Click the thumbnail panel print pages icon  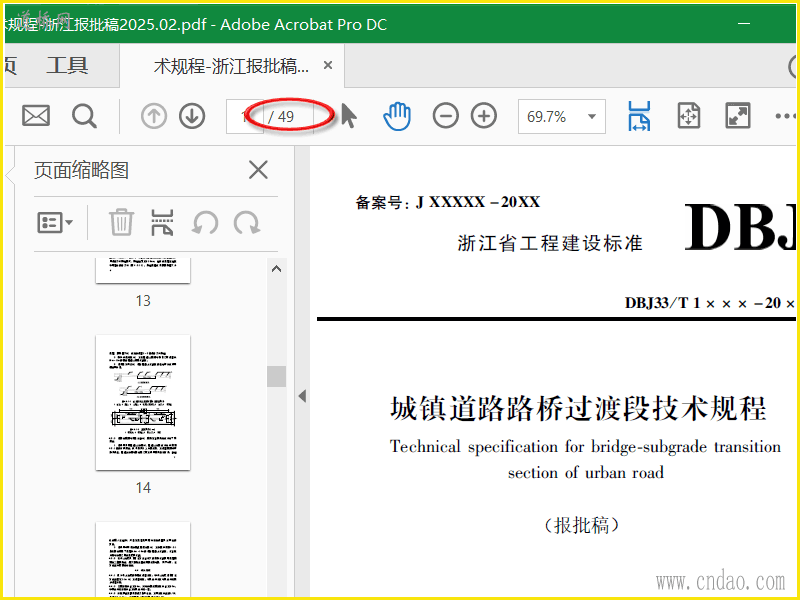click(x=162, y=222)
